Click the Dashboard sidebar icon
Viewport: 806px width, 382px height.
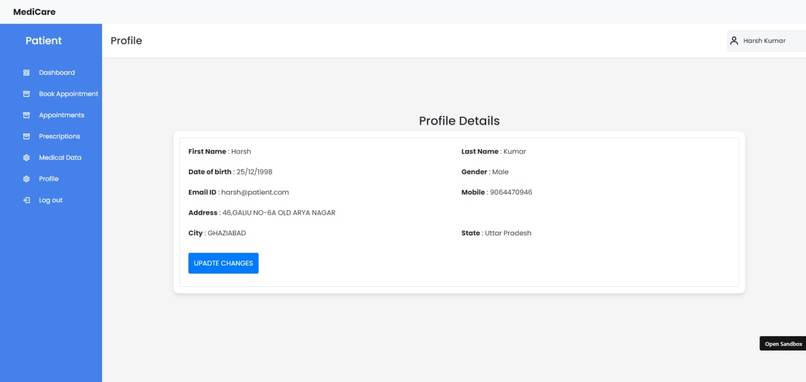tap(27, 73)
